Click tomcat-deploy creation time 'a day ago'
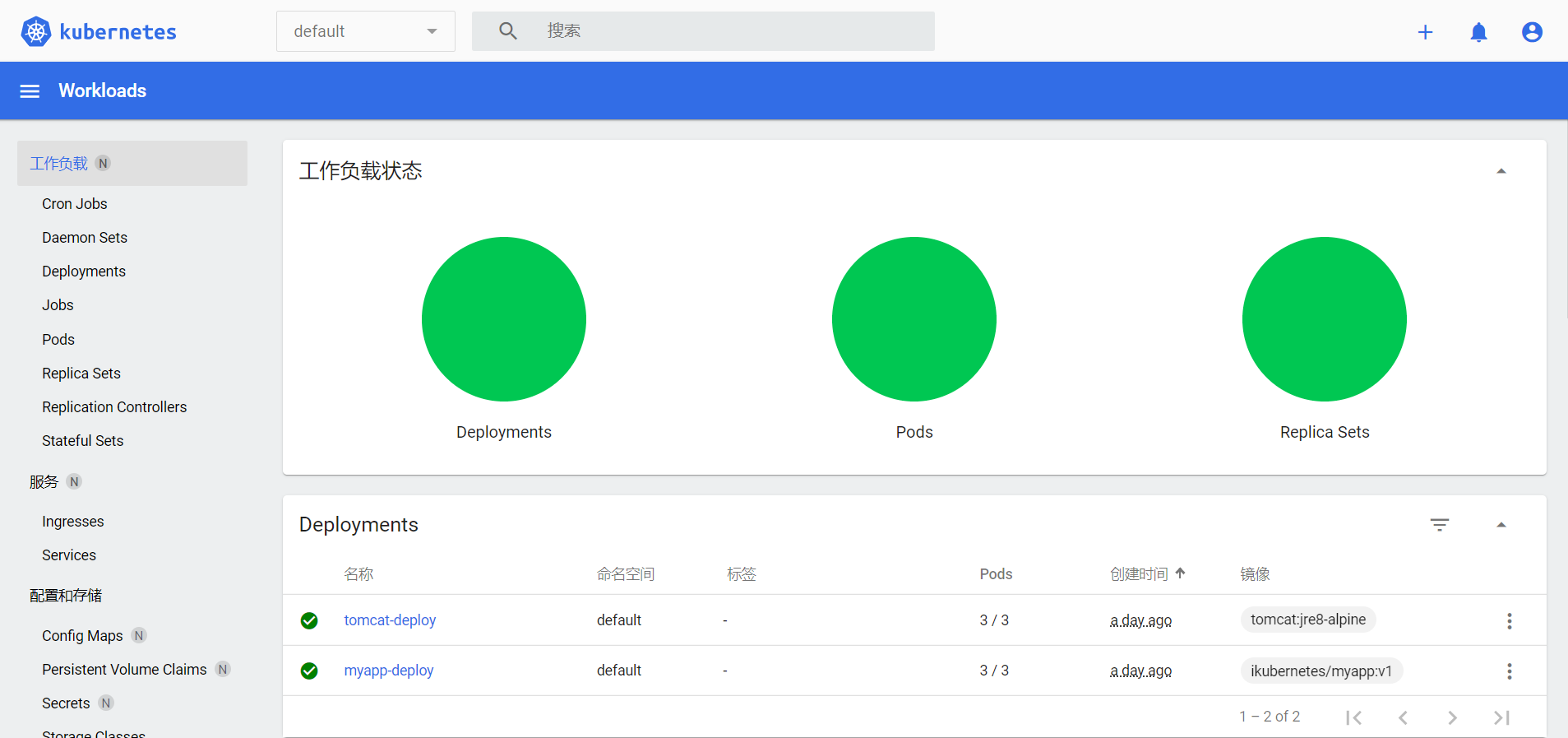This screenshot has width=1568, height=738. [1141, 620]
